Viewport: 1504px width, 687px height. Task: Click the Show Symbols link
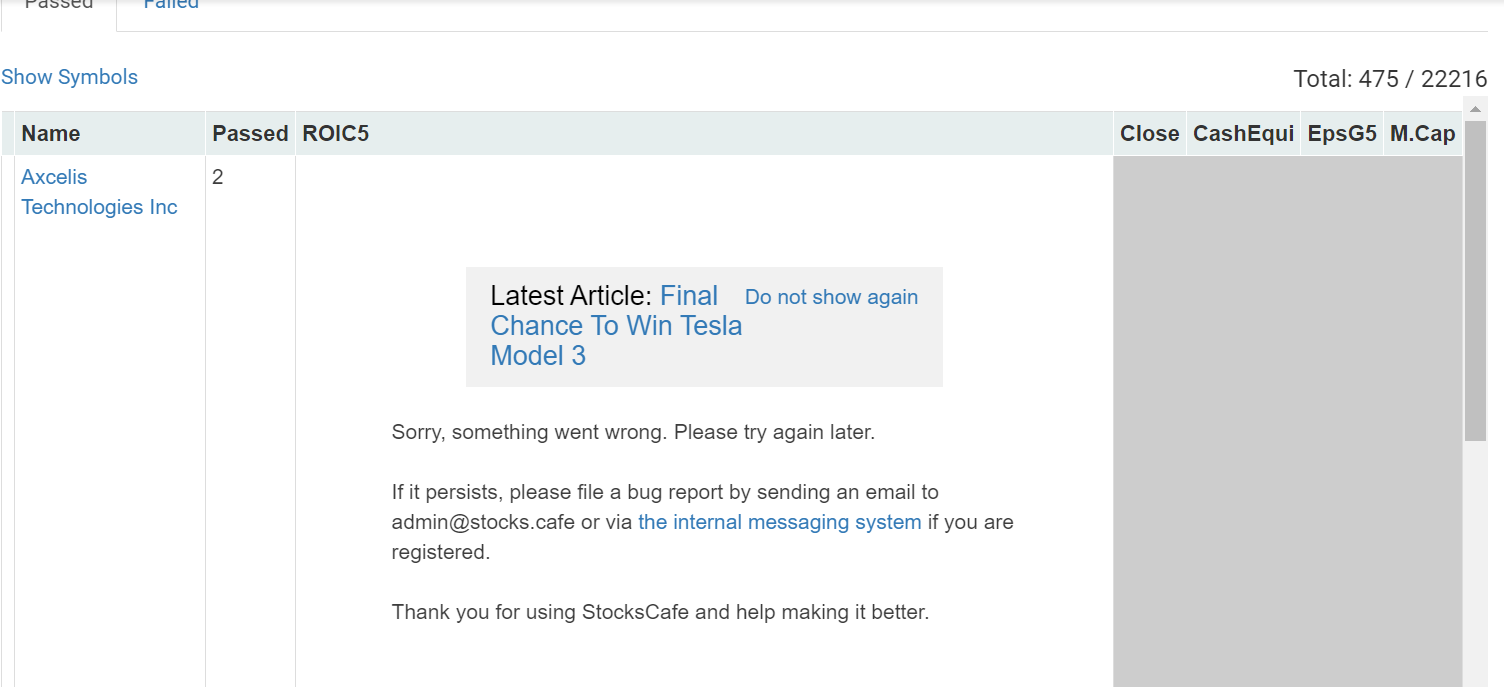(x=69, y=77)
